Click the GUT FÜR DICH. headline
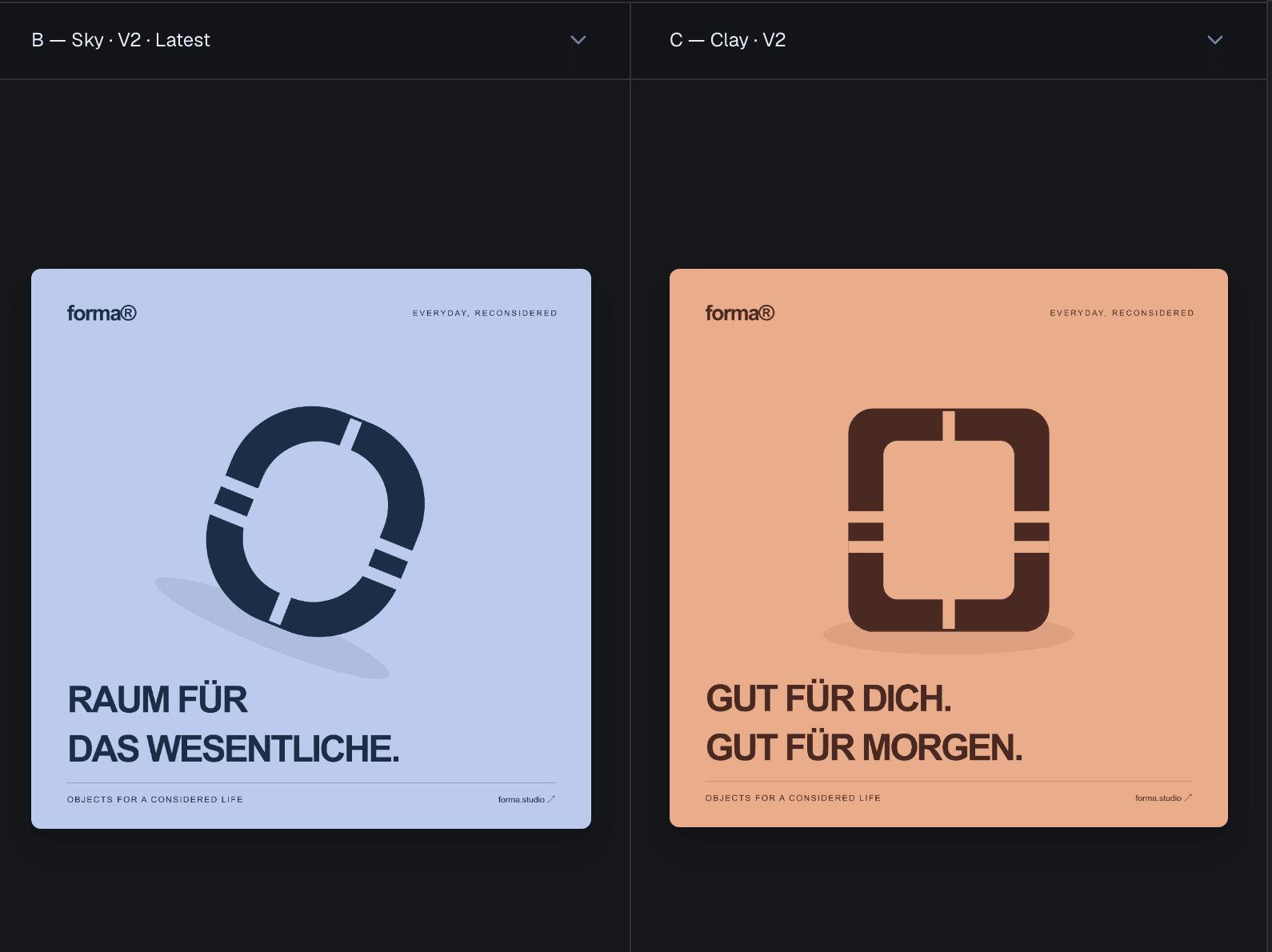 [829, 698]
